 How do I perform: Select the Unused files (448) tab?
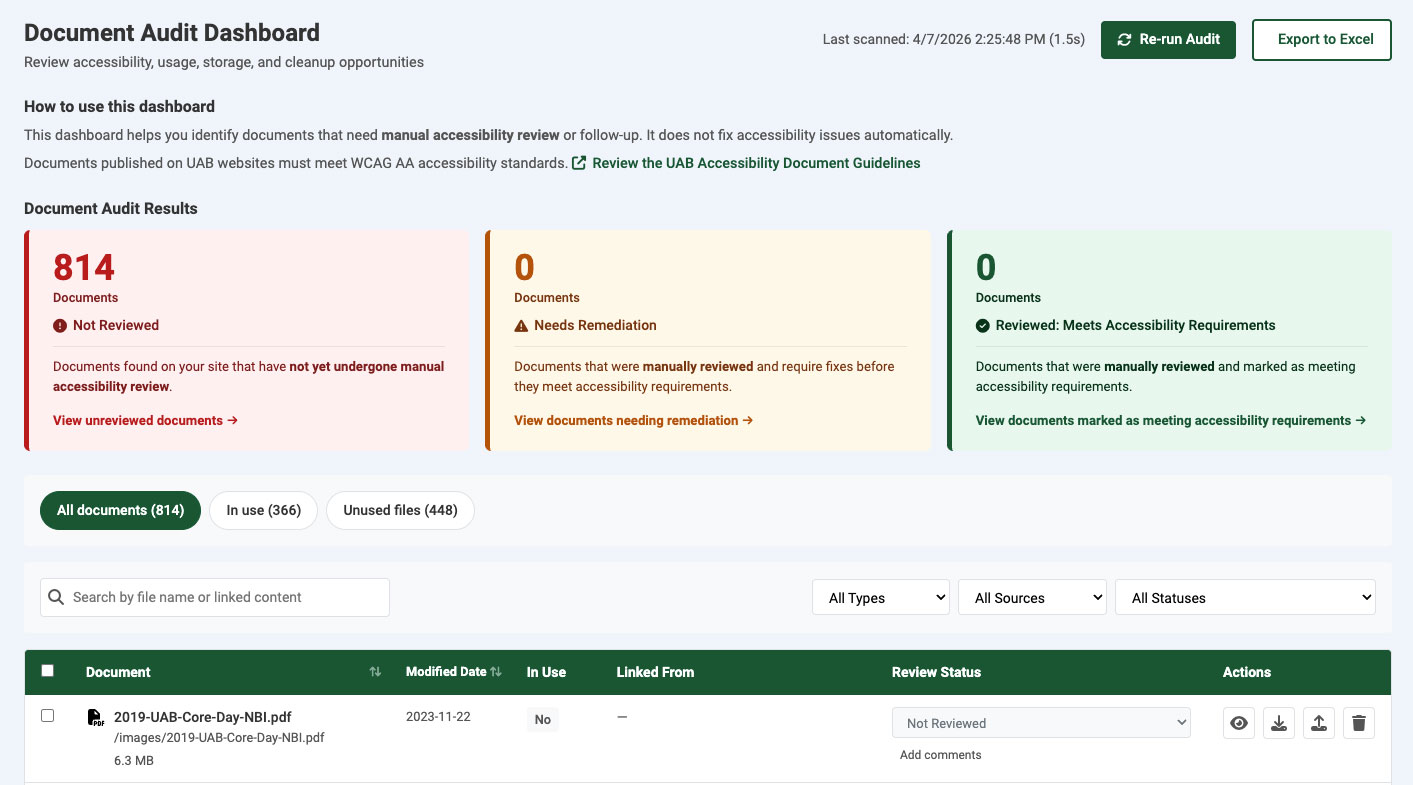(400, 510)
